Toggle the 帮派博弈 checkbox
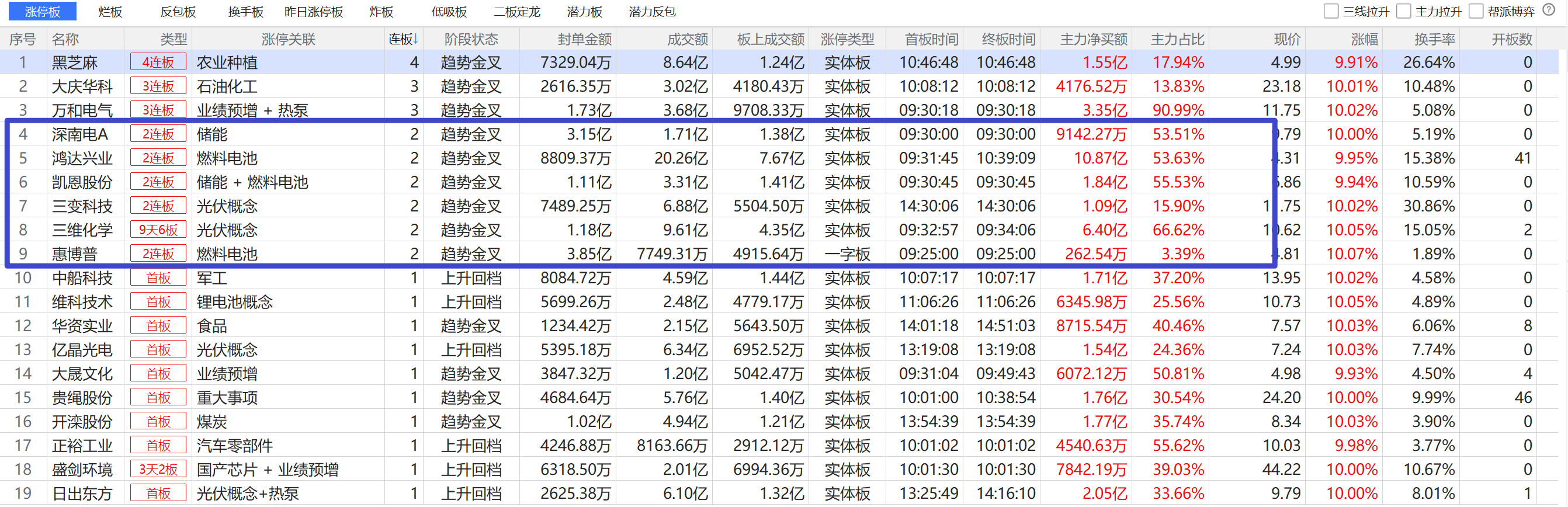The image size is (1568, 507). pyautogui.click(x=1476, y=12)
